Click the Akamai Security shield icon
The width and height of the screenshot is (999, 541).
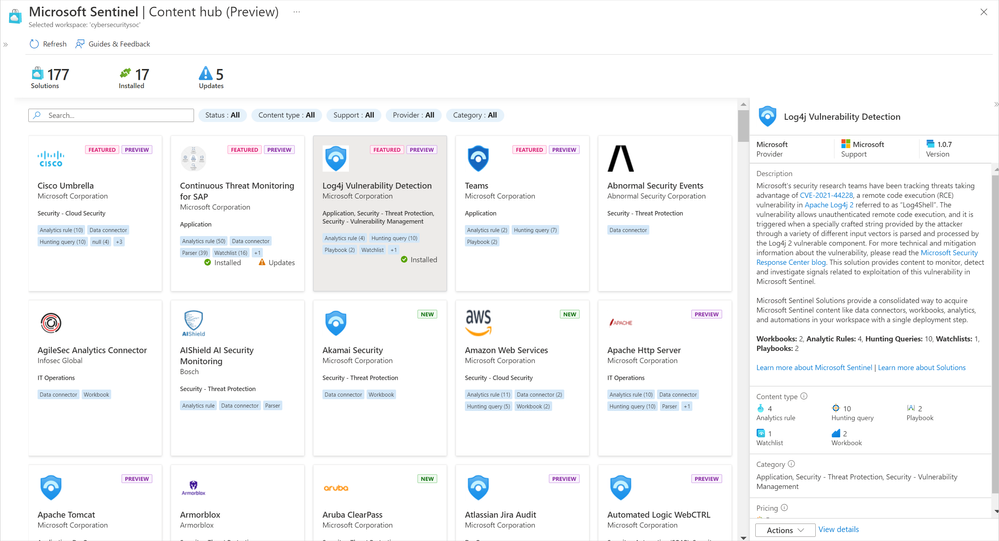pos(336,323)
